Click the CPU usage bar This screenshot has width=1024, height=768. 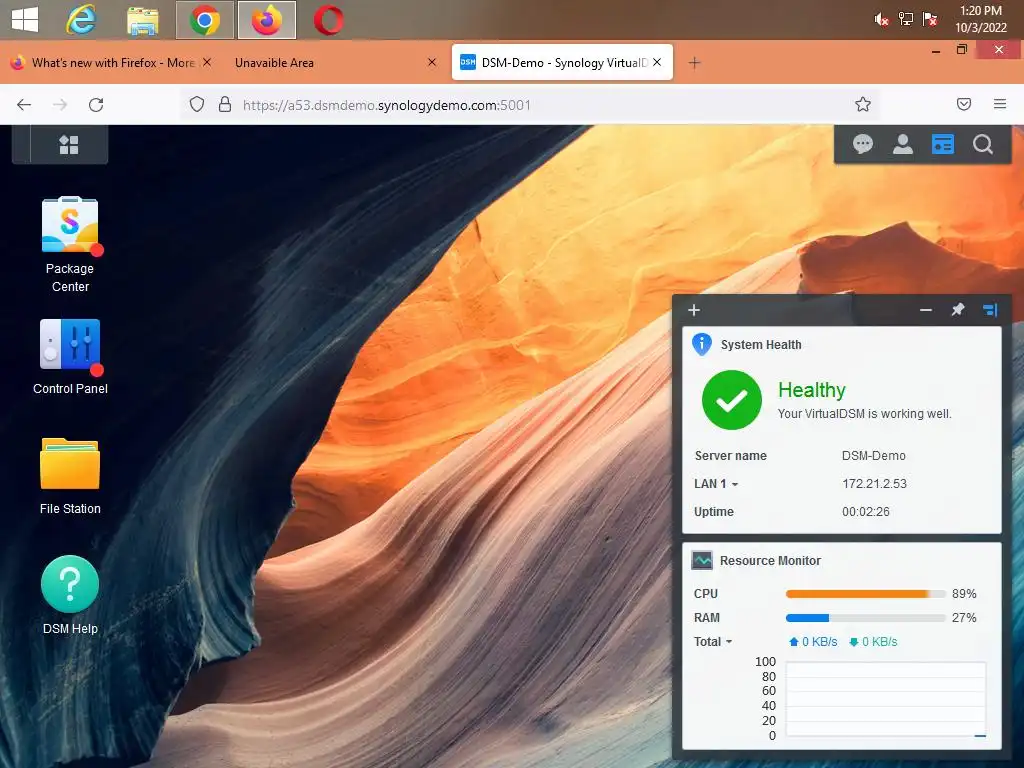pos(865,594)
